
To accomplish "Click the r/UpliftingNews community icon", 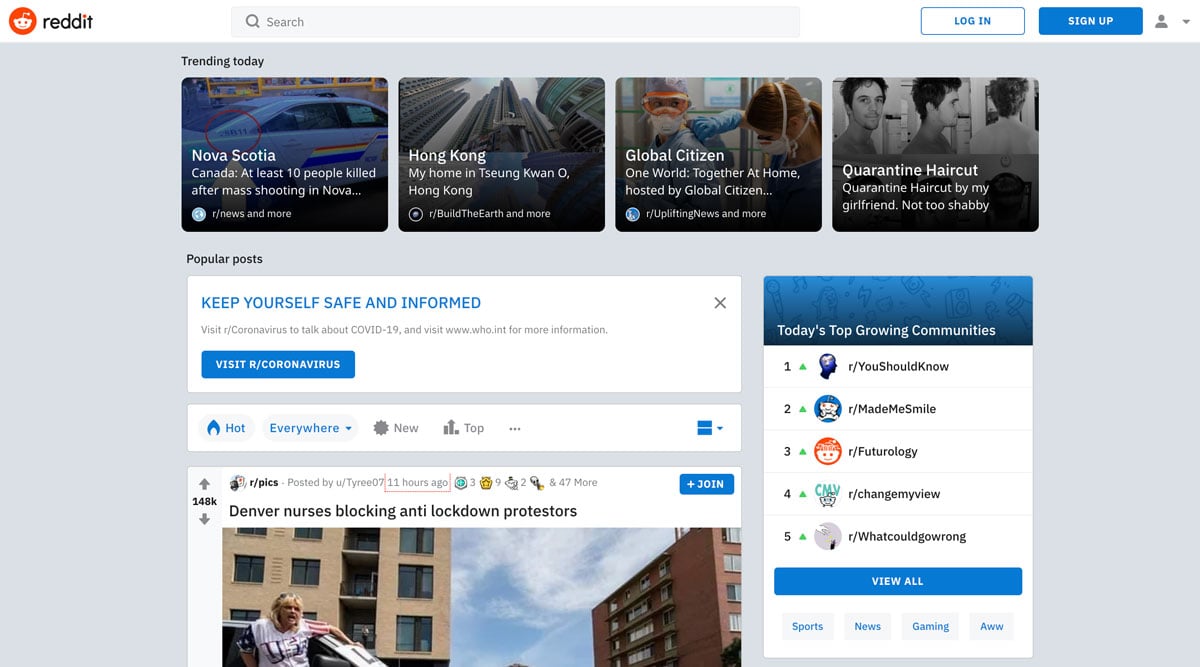I will tap(633, 214).
